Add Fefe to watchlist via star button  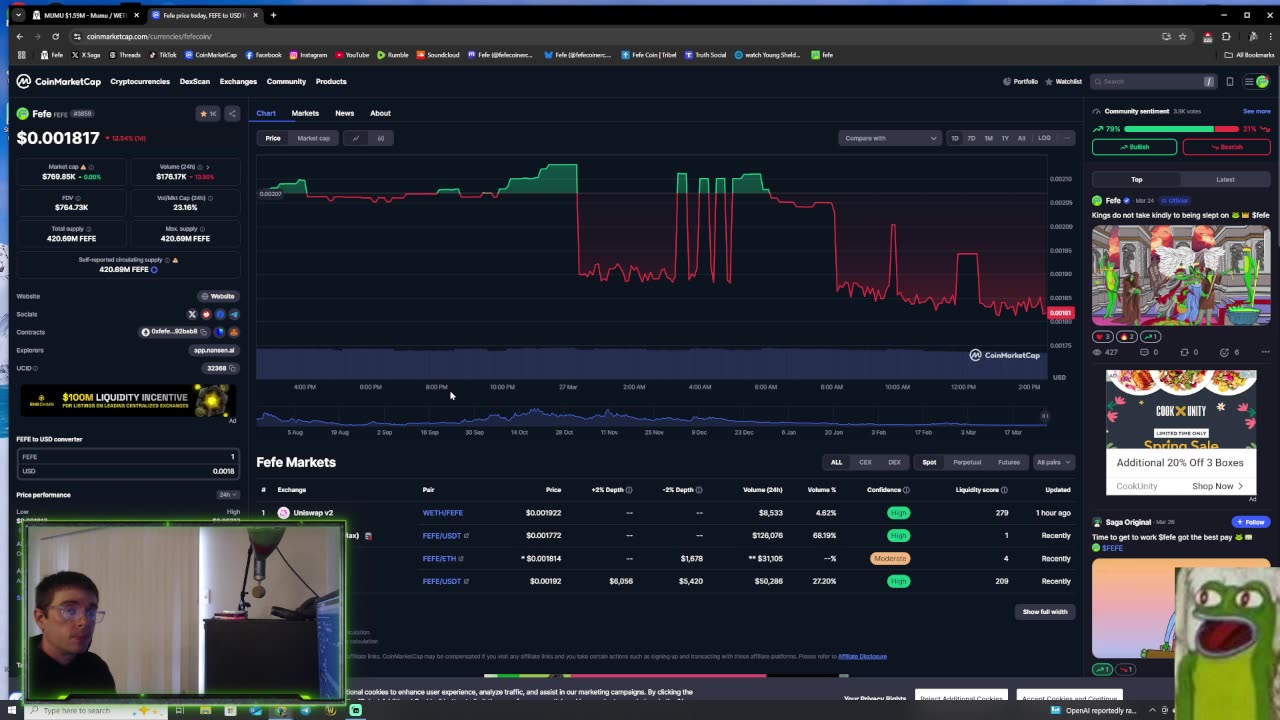[208, 113]
